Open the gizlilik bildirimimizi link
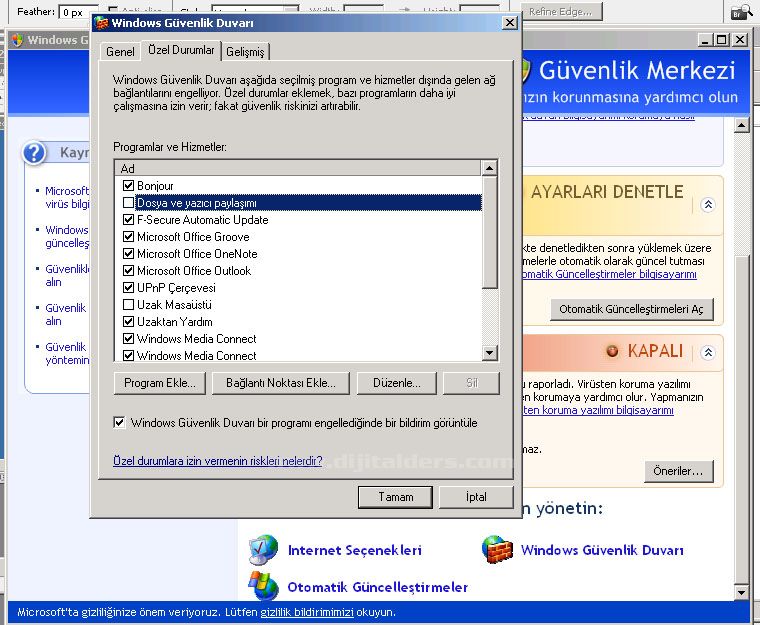The height and width of the screenshot is (625, 760). coord(307,612)
